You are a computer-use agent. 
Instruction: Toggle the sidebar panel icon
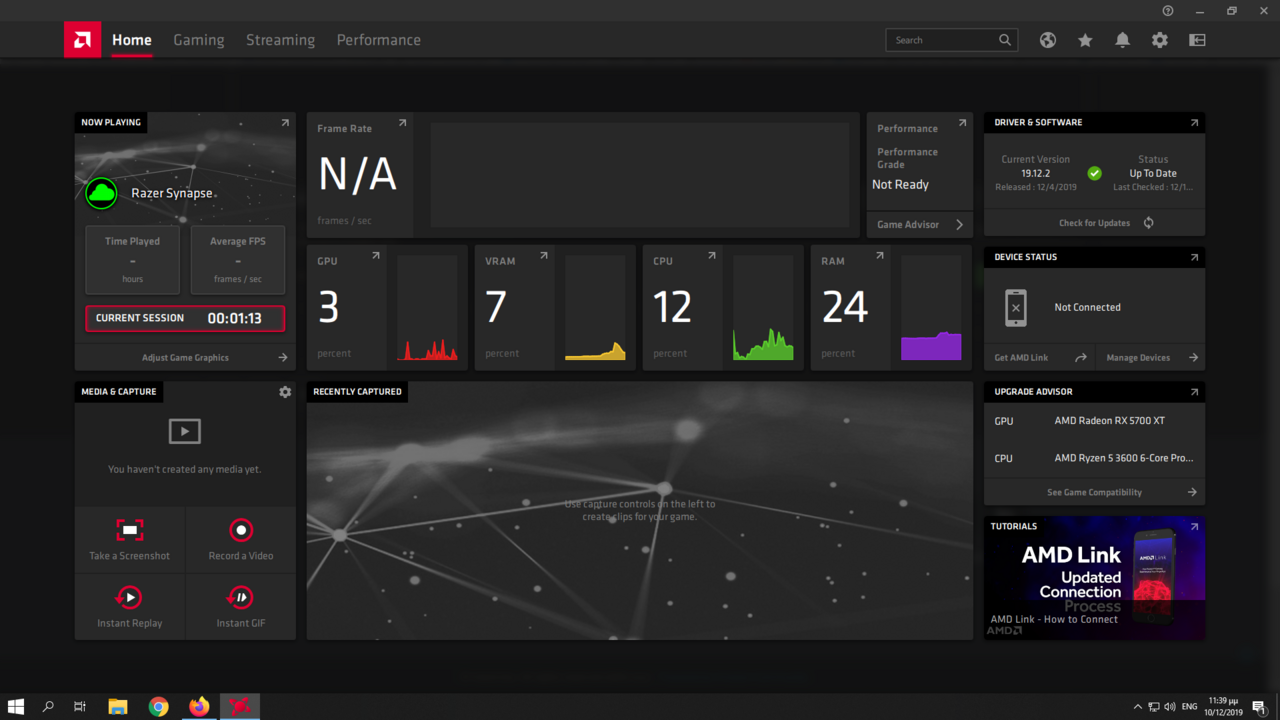(1197, 40)
